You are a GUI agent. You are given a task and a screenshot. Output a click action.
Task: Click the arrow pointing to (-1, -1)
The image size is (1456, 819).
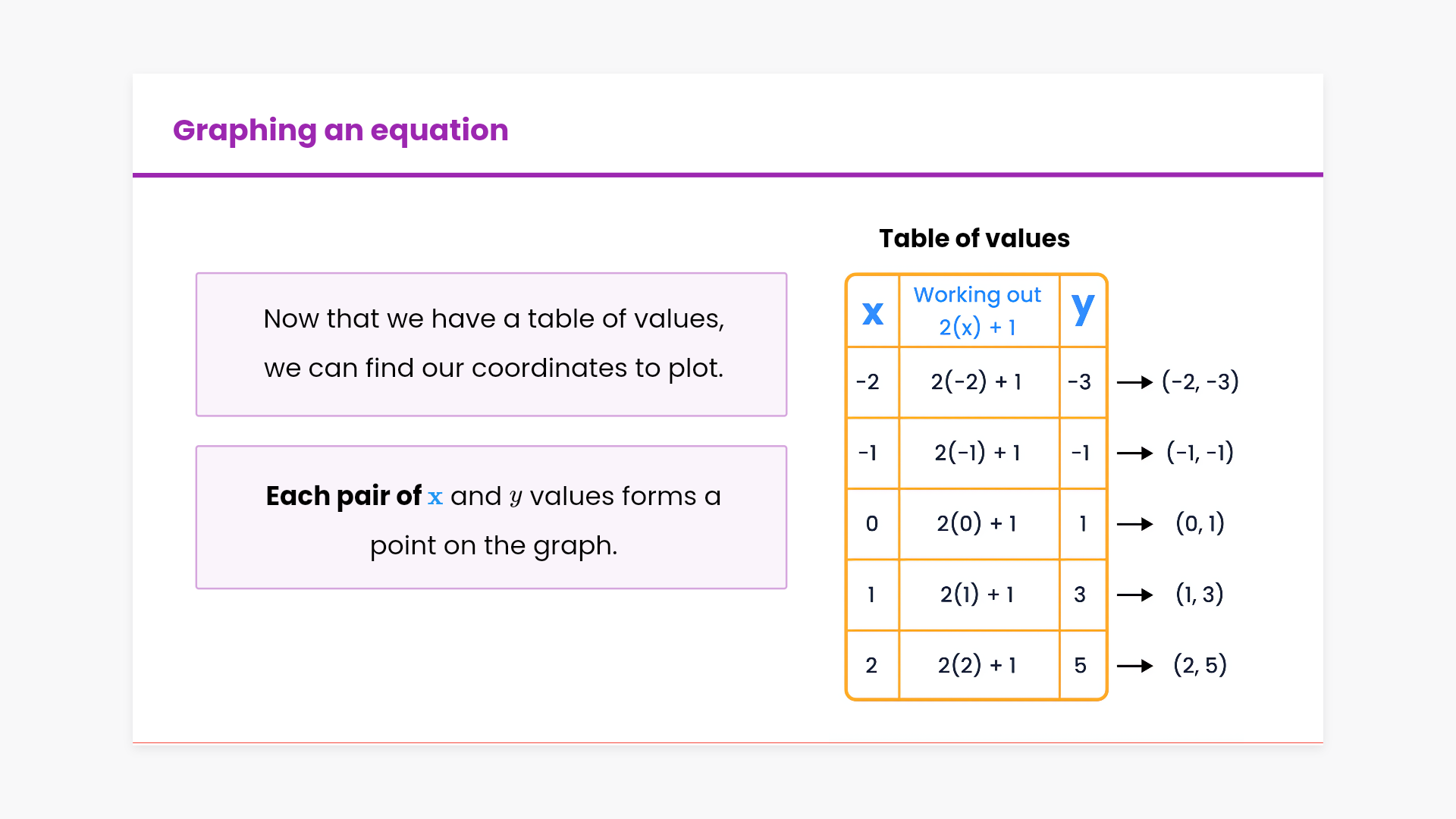[1134, 453]
